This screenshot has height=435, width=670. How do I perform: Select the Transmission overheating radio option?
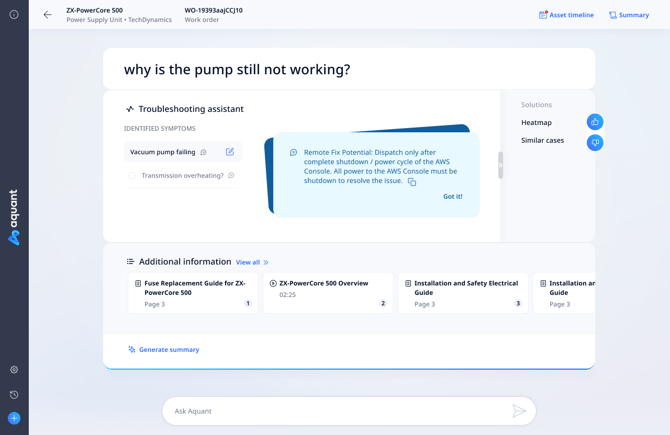click(x=132, y=176)
